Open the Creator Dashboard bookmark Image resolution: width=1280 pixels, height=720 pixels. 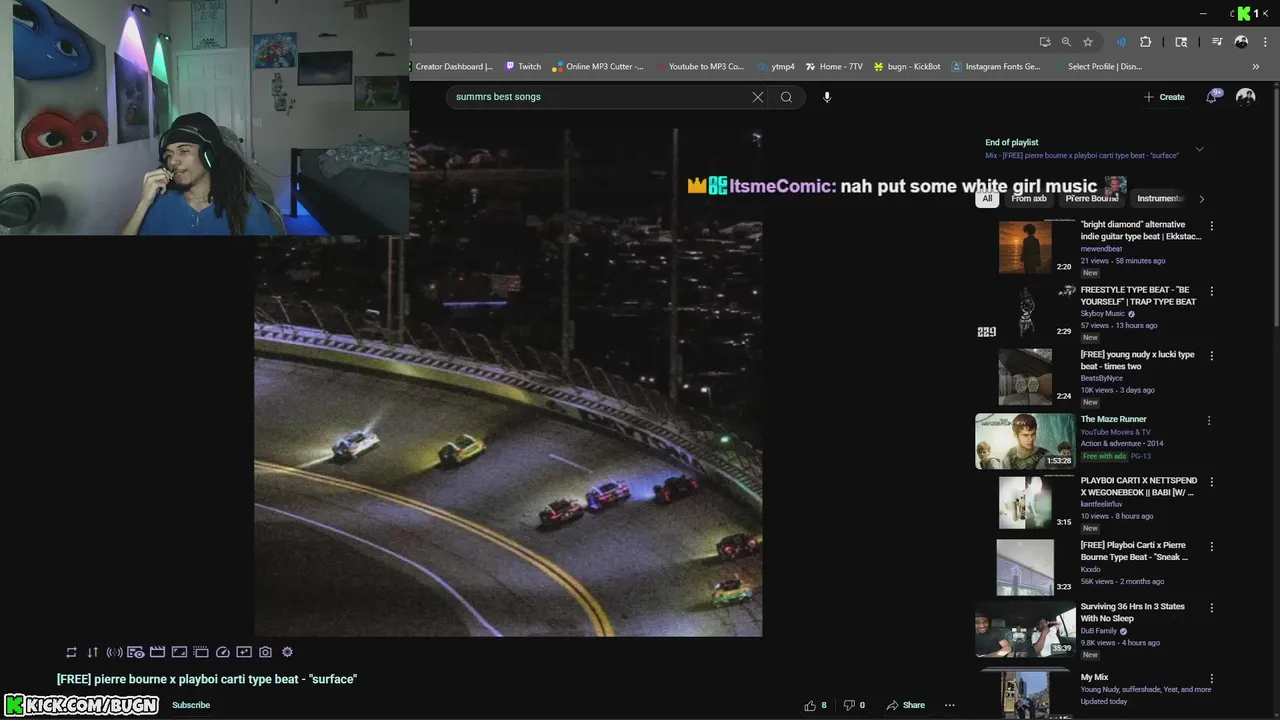tap(453, 67)
